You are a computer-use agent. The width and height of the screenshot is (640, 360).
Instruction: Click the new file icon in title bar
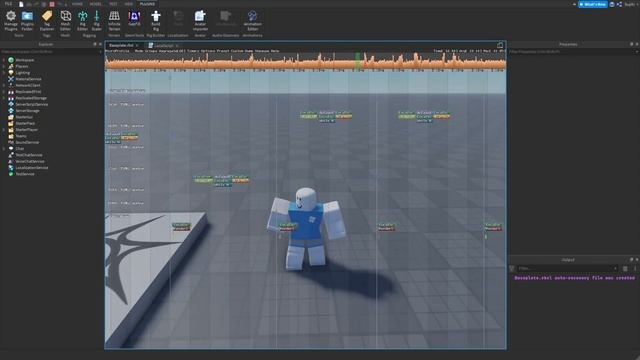[21, 4]
